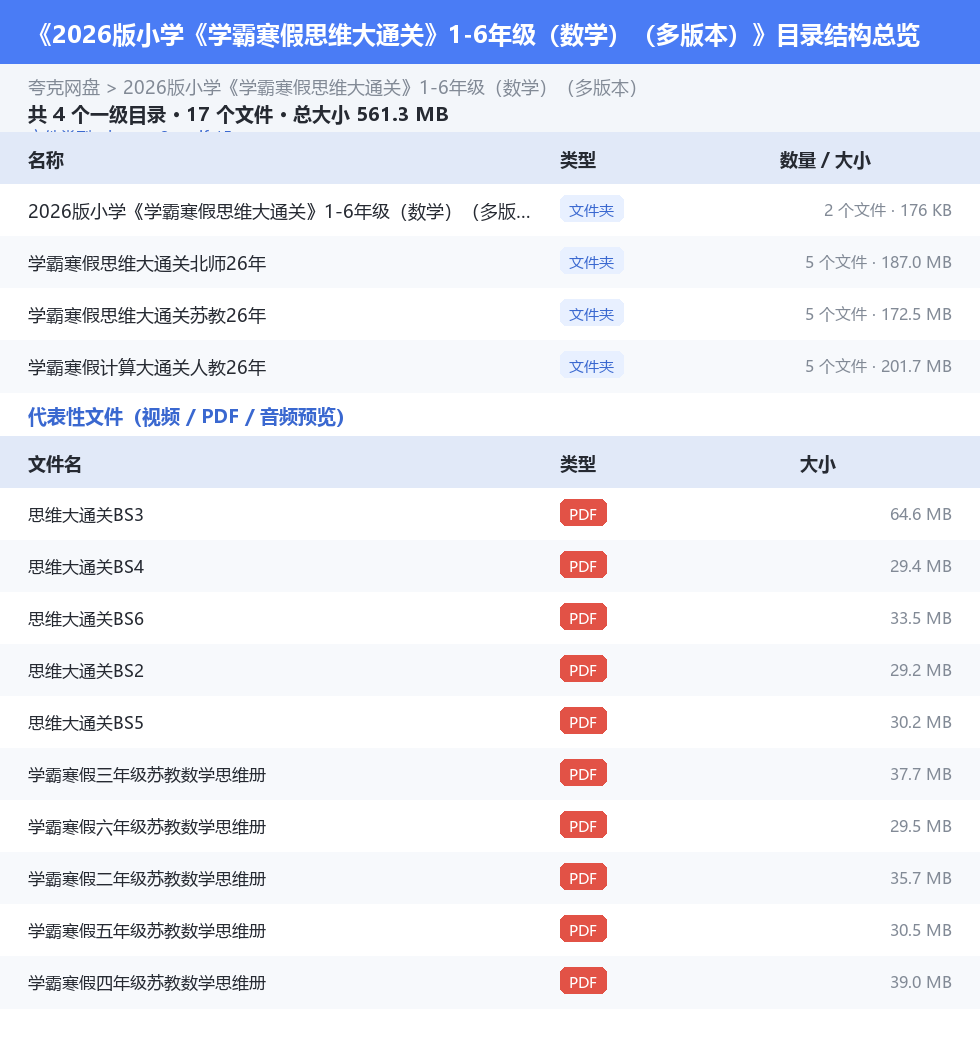
Task: Select file 学霸寒假五年级苏教数学思维册
Action: click(x=147, y=931)
